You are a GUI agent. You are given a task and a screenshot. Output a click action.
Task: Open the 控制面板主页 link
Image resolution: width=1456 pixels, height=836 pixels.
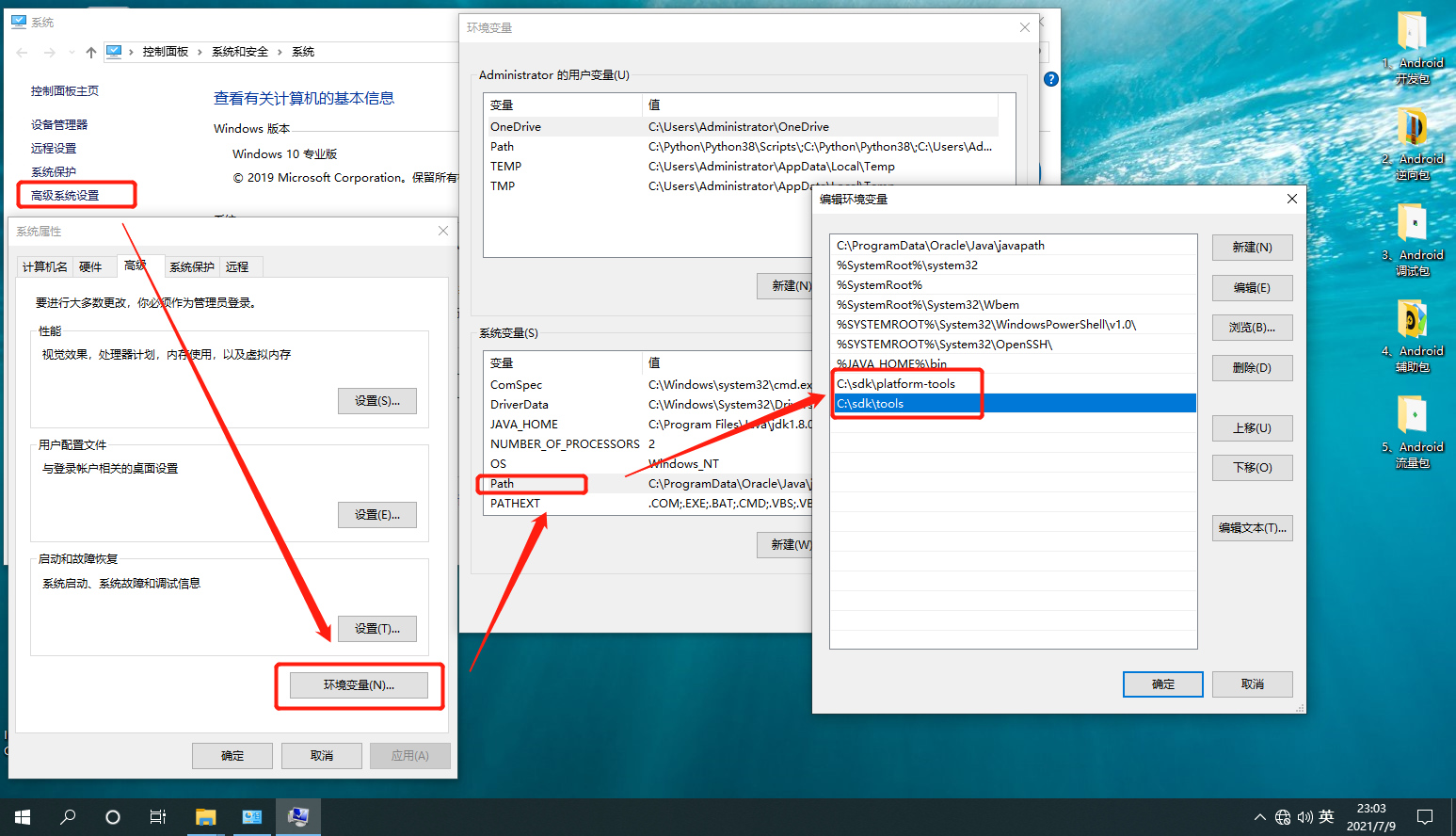tap(65, 91)
